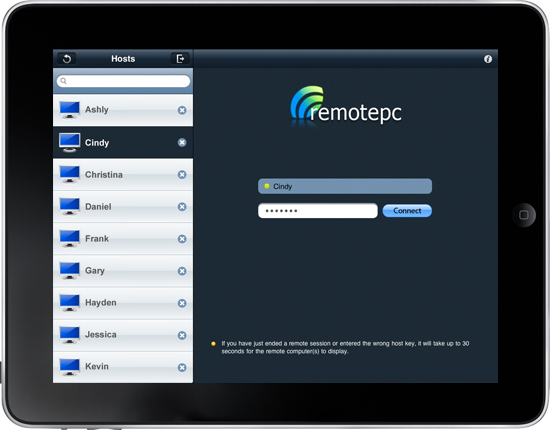
Task: Tap the logout icon beside Hosts
Action: click(180, 59)
